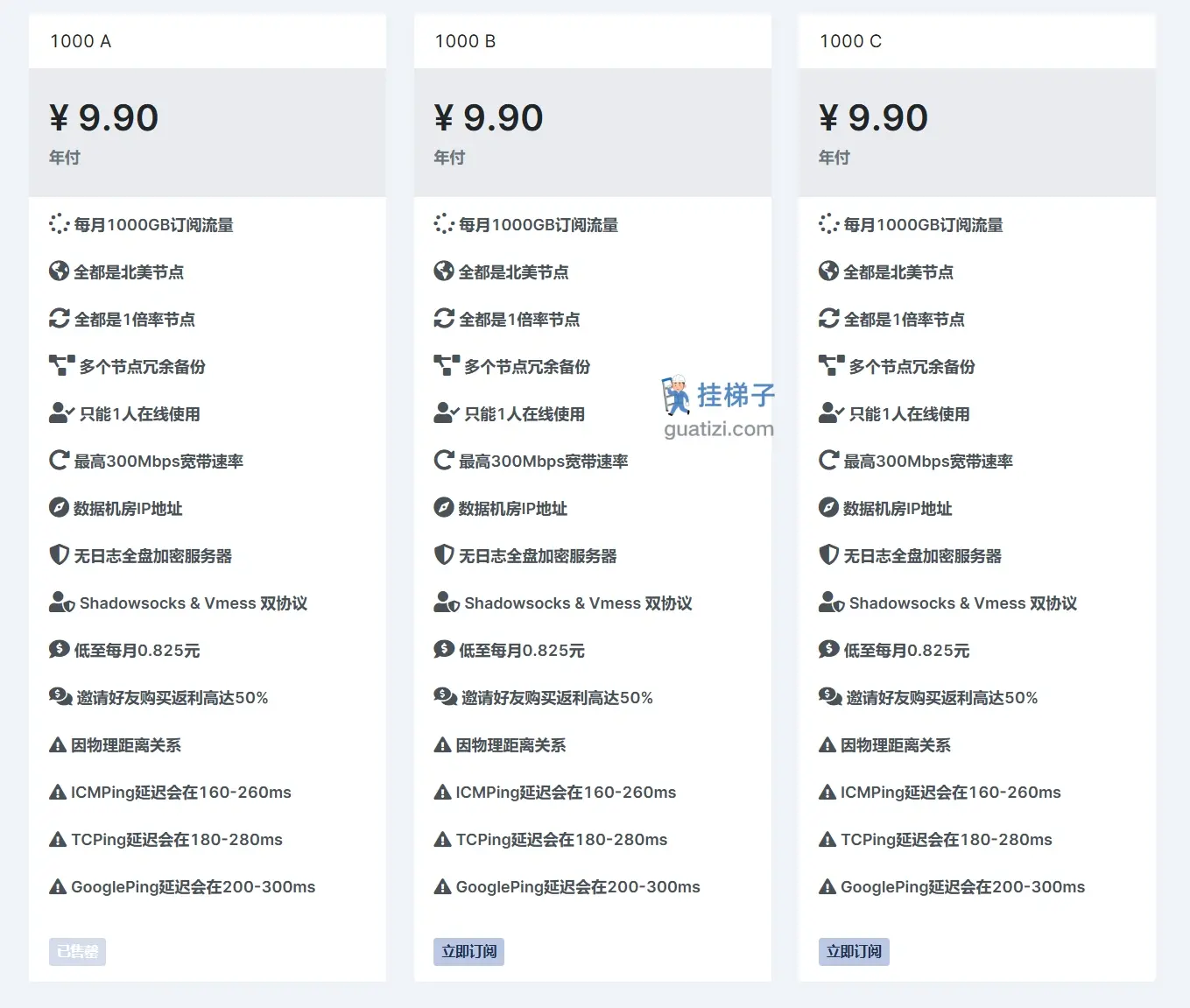Click the sync arrows icon in 1000 B plan
Image resolution: width=1190 pixels, height=1008 pixels.
(444, 319)
